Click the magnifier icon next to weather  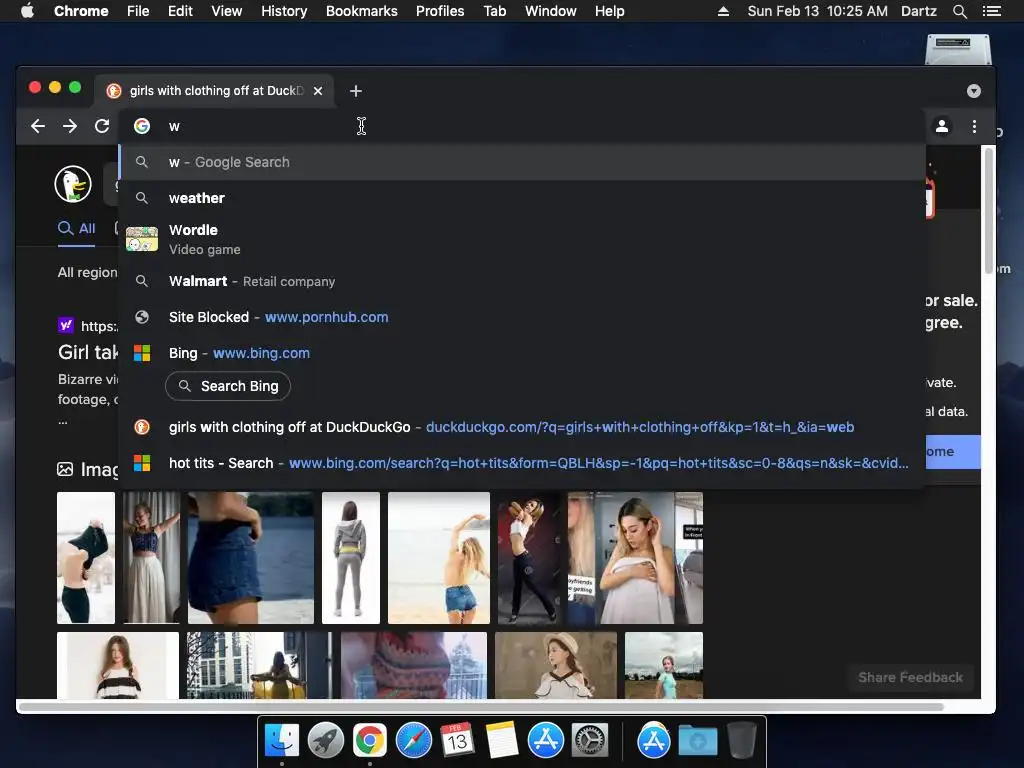coord(142,198)
